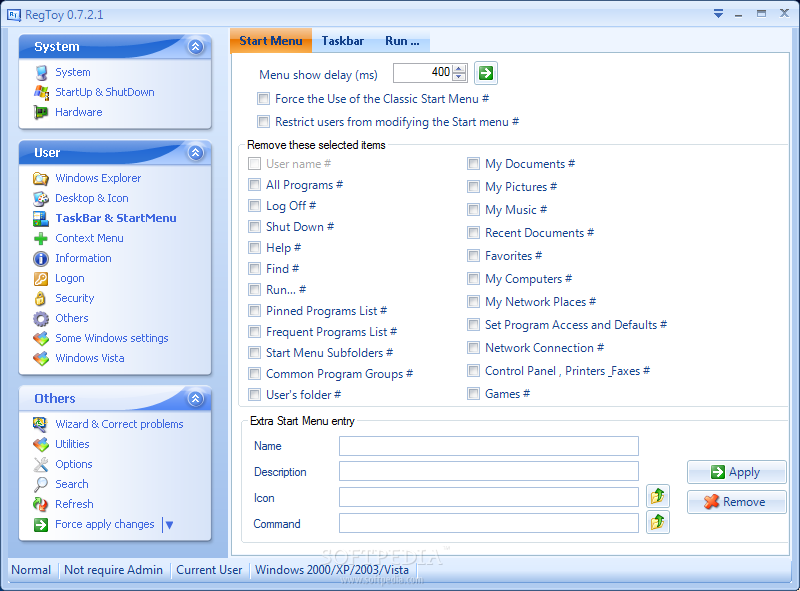Collapse the Others panel

[195, 399]
